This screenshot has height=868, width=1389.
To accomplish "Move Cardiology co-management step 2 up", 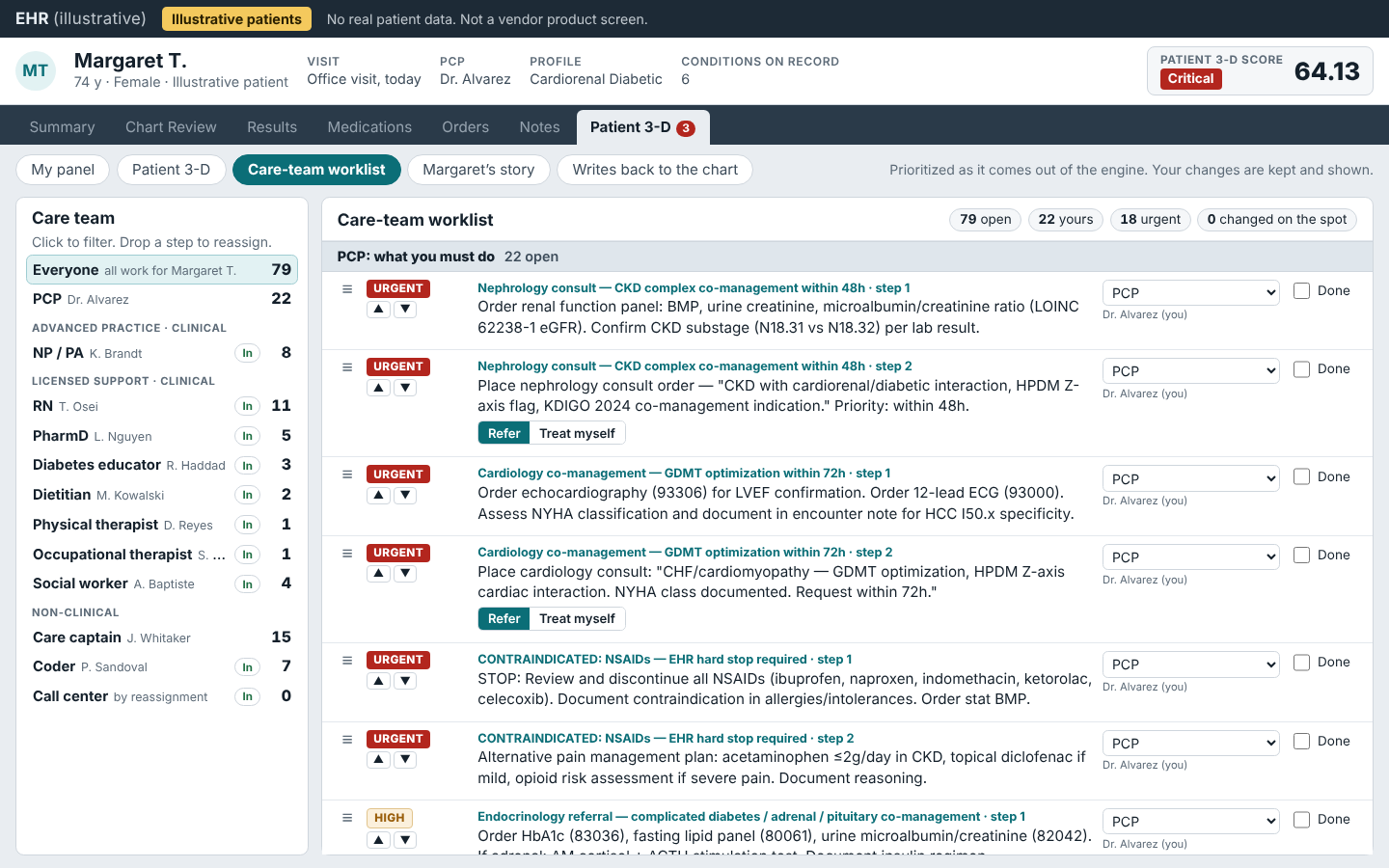I will pos(379,574).
